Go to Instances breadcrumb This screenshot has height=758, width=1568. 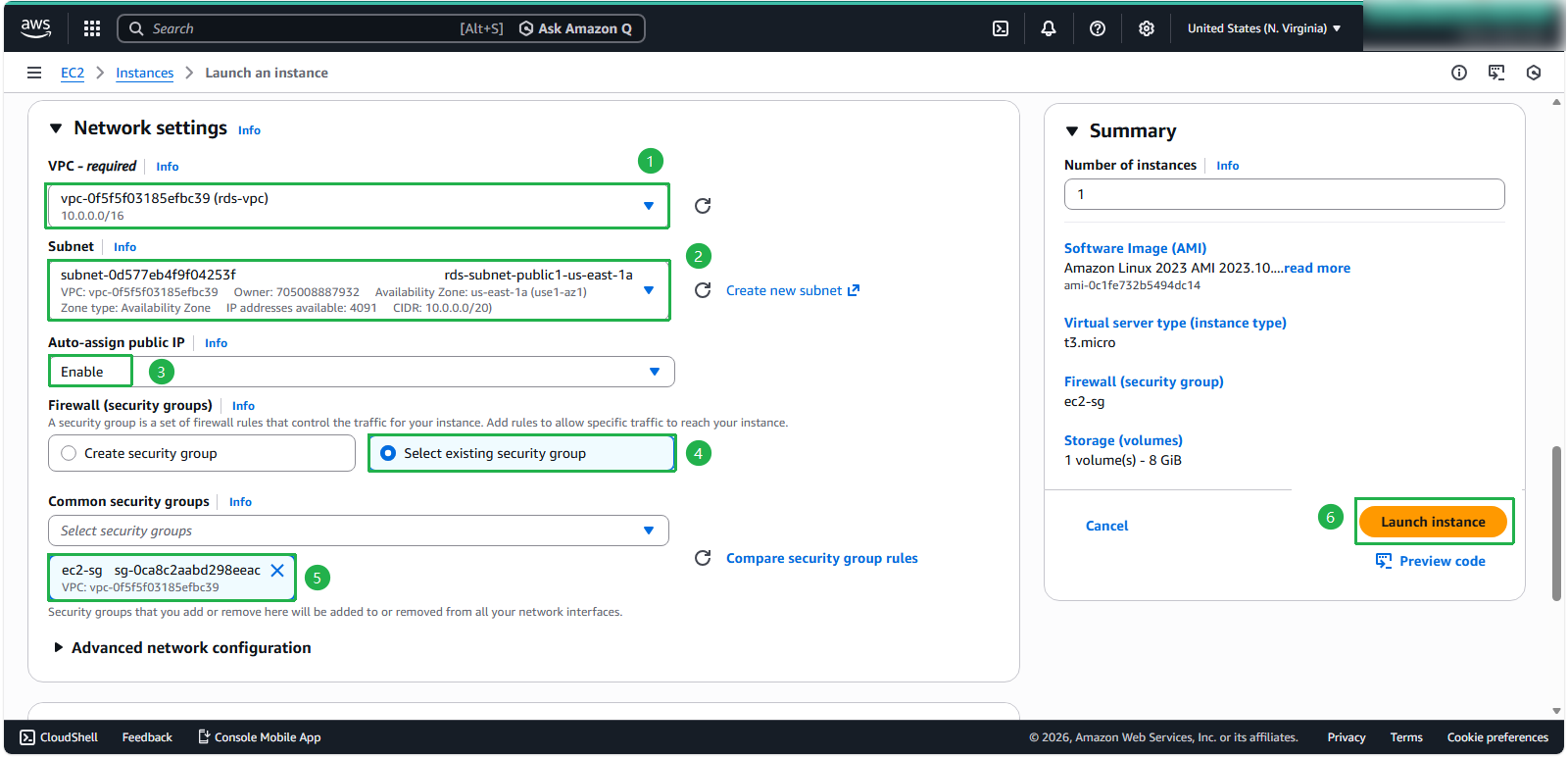[x=144, y=73]
